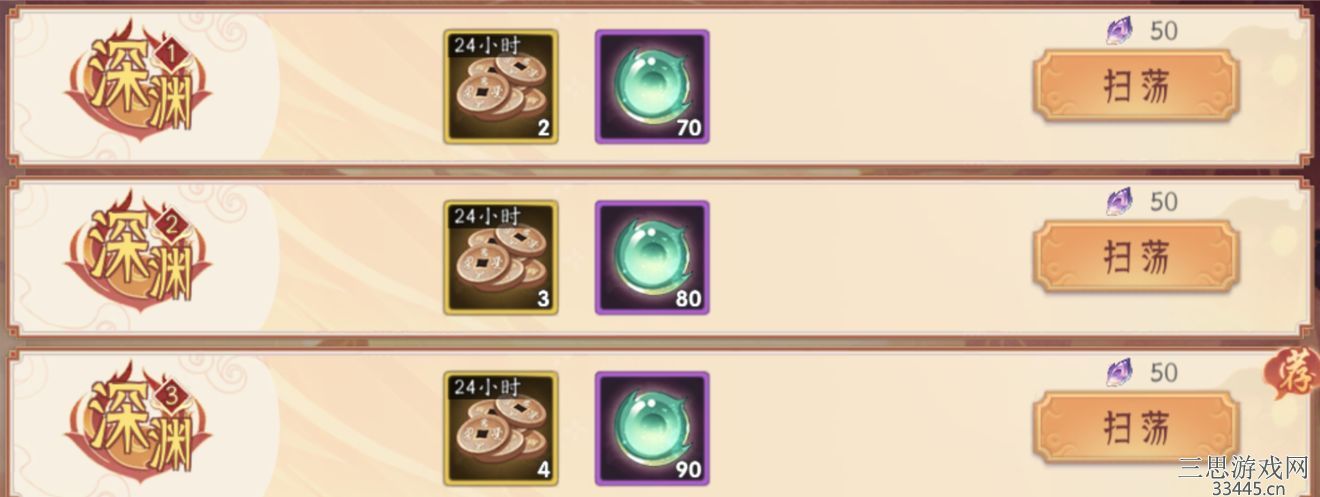Click 扫荡 button for Abyss level 2
The height and width of the screenshot is (497, 1320).
pyautogui.click(x=1136, y=258)
